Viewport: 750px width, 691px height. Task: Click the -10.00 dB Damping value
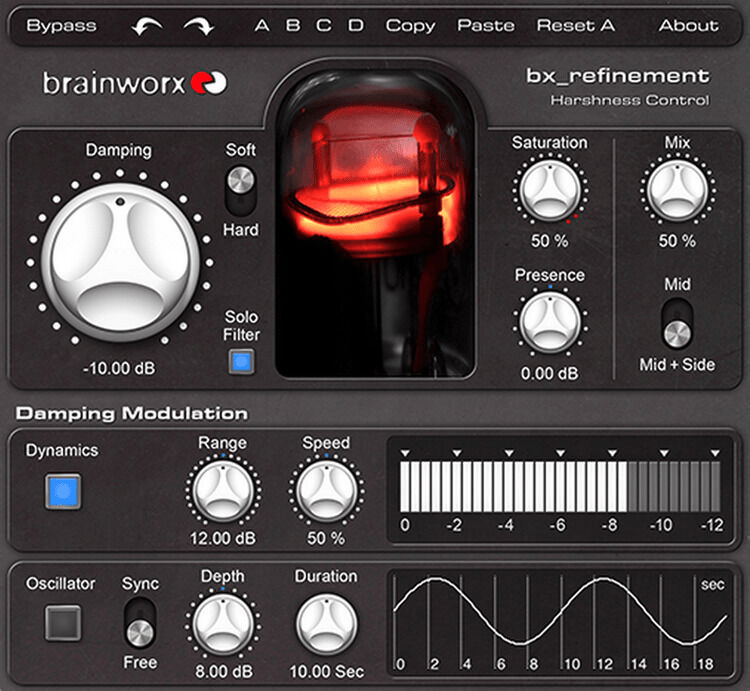(x=120, y=368)
